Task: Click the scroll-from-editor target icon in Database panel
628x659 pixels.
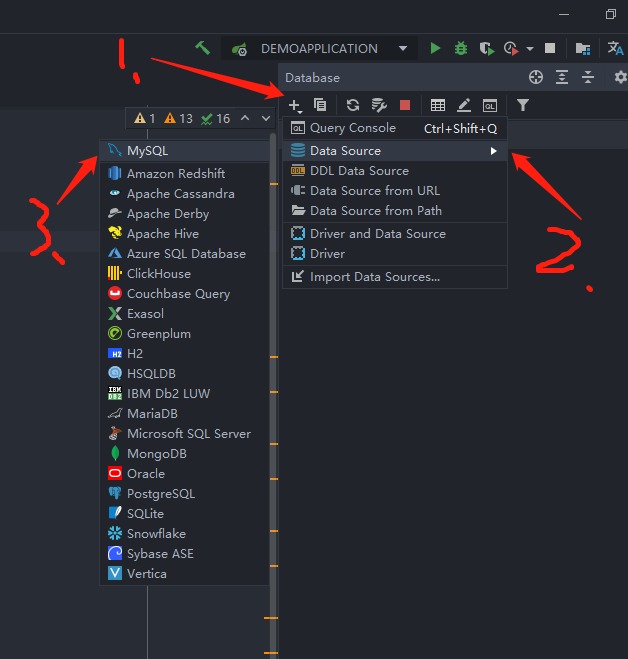Action: (536, 77)
